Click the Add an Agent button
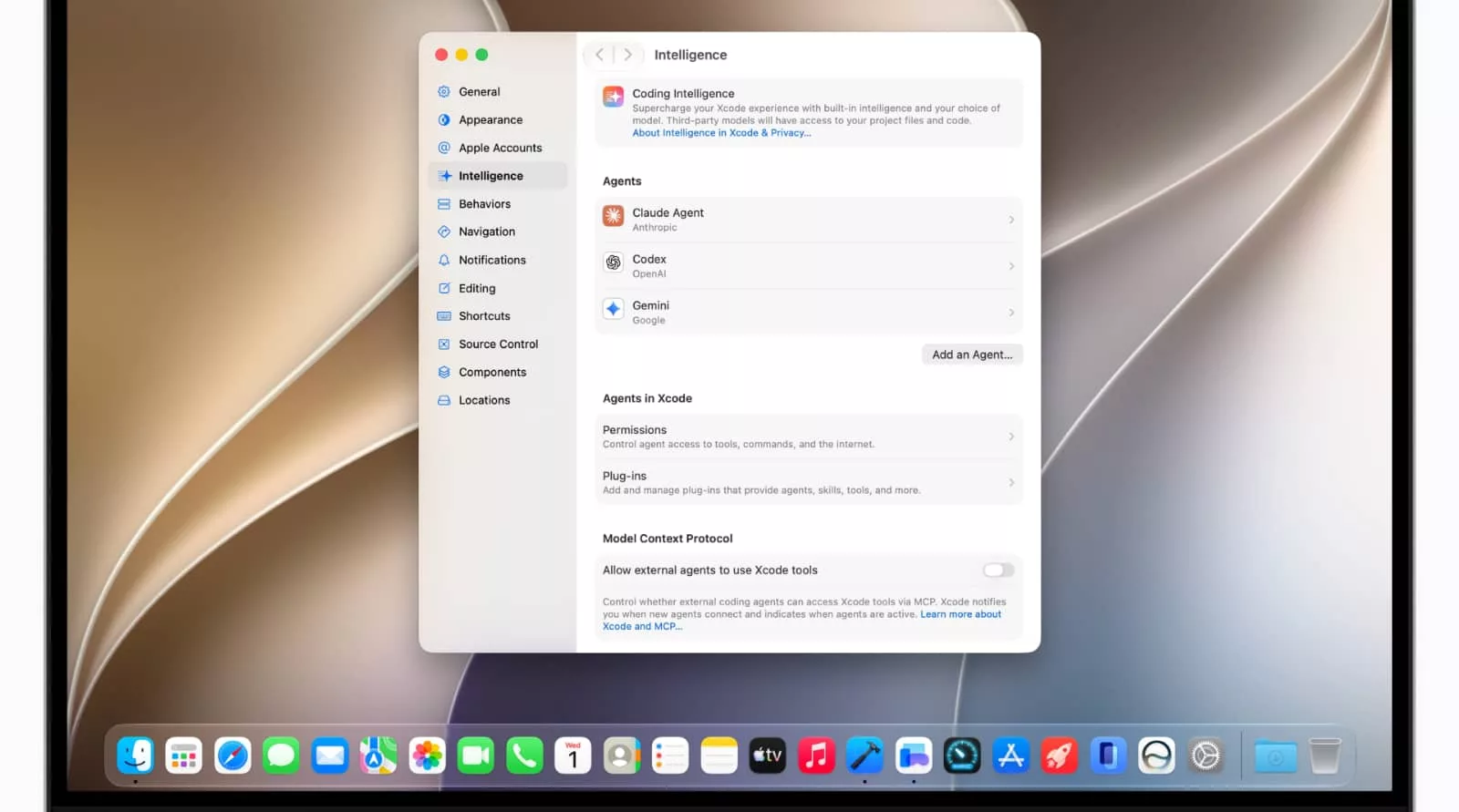1459x812 pixels. pos(972,355)
